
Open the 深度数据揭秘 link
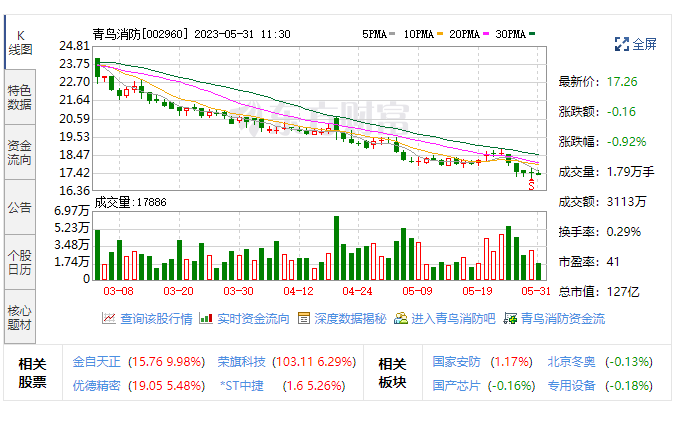pyautogui.click(x=350, y=319)
